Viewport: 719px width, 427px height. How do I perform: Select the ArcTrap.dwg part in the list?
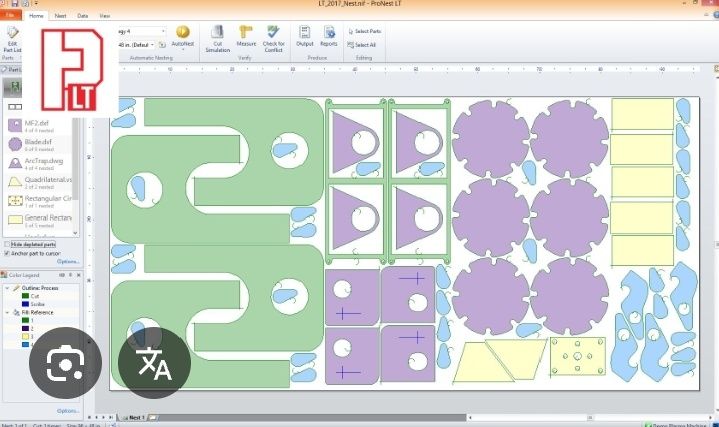coord(39,163)
